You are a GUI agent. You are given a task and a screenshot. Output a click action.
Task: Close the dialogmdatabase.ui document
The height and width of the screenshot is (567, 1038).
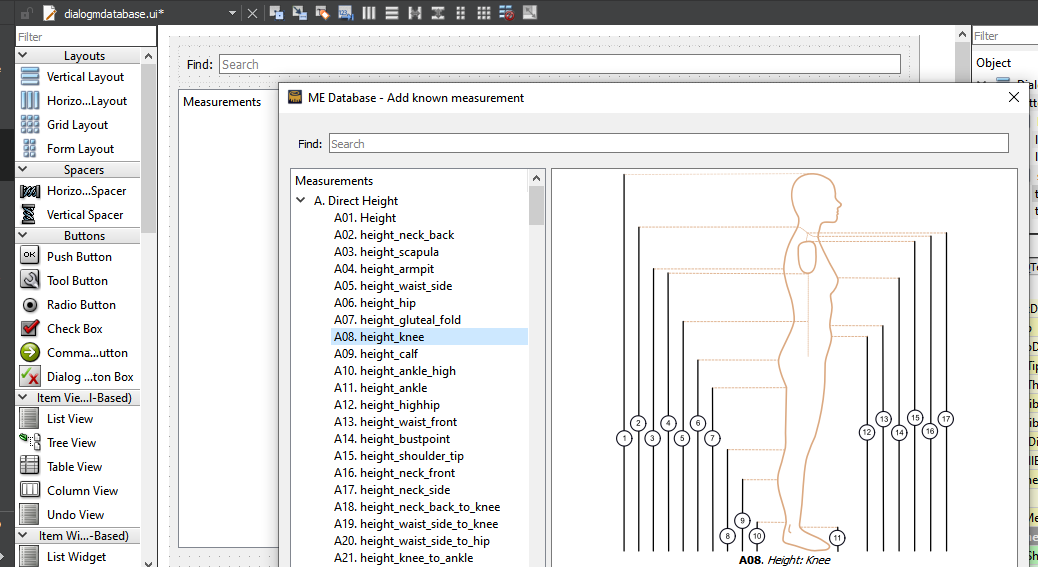[253, 13]
